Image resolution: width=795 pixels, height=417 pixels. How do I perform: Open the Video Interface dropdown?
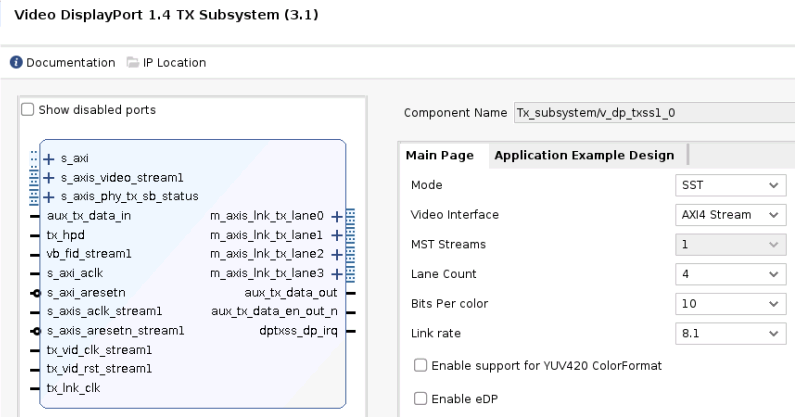[727, 215]
